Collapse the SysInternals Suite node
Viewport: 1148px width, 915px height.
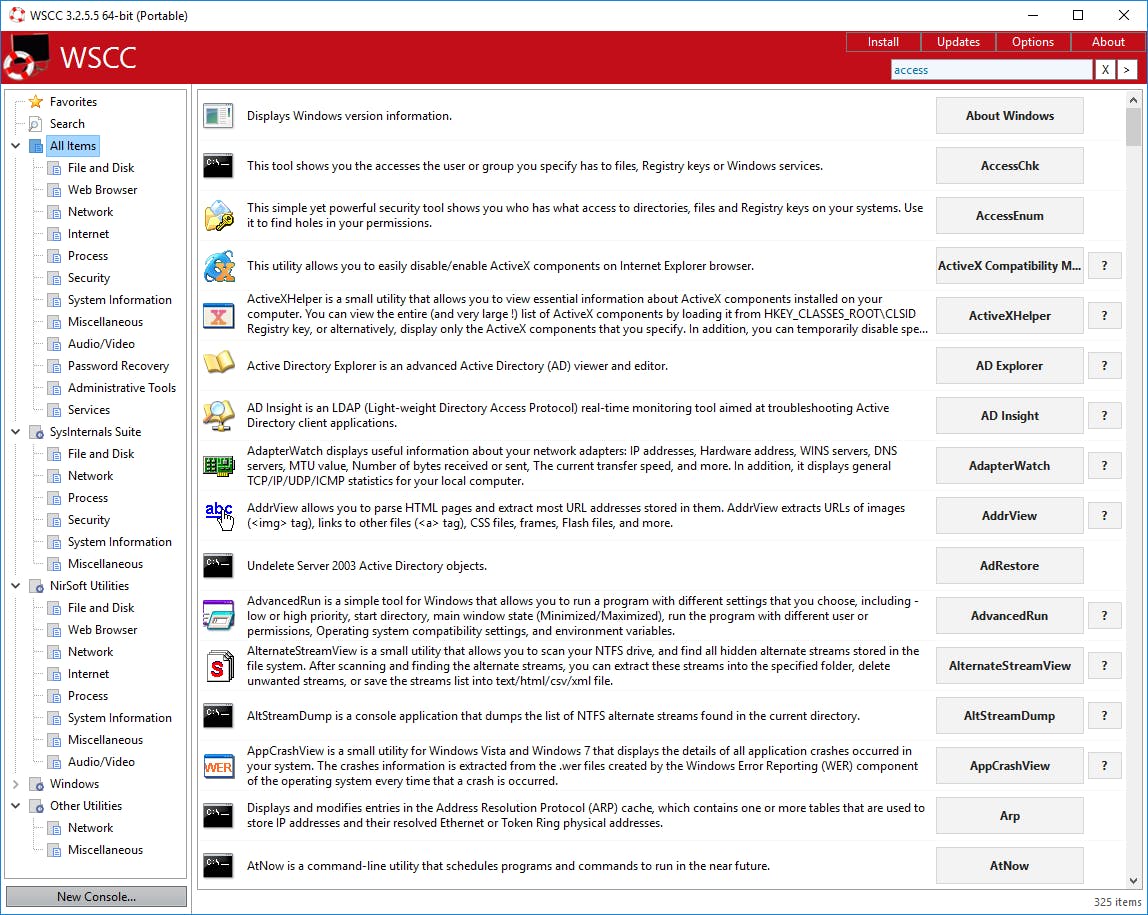tap(15, 432)
